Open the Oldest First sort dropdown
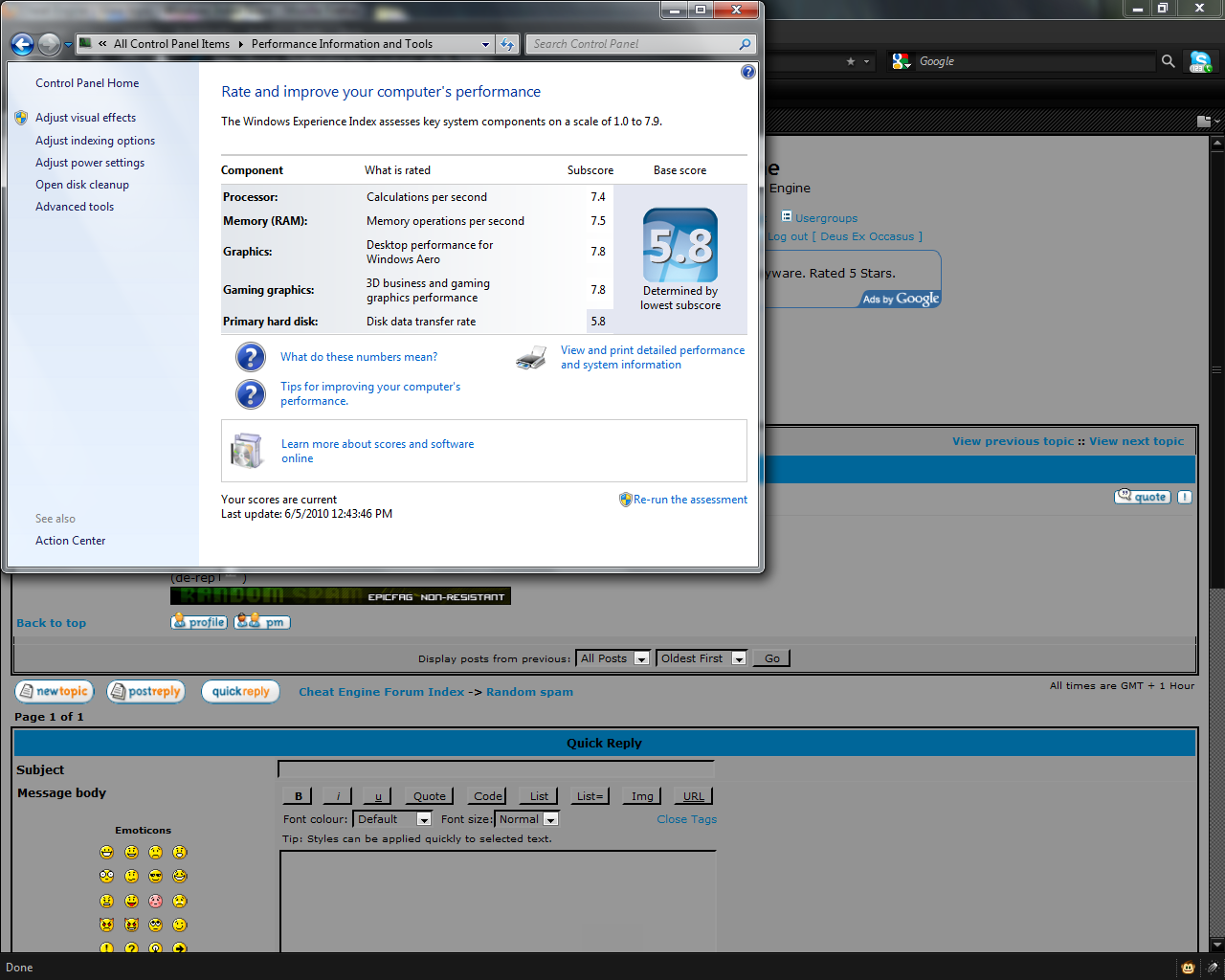1225x980 pixels. 738,658
